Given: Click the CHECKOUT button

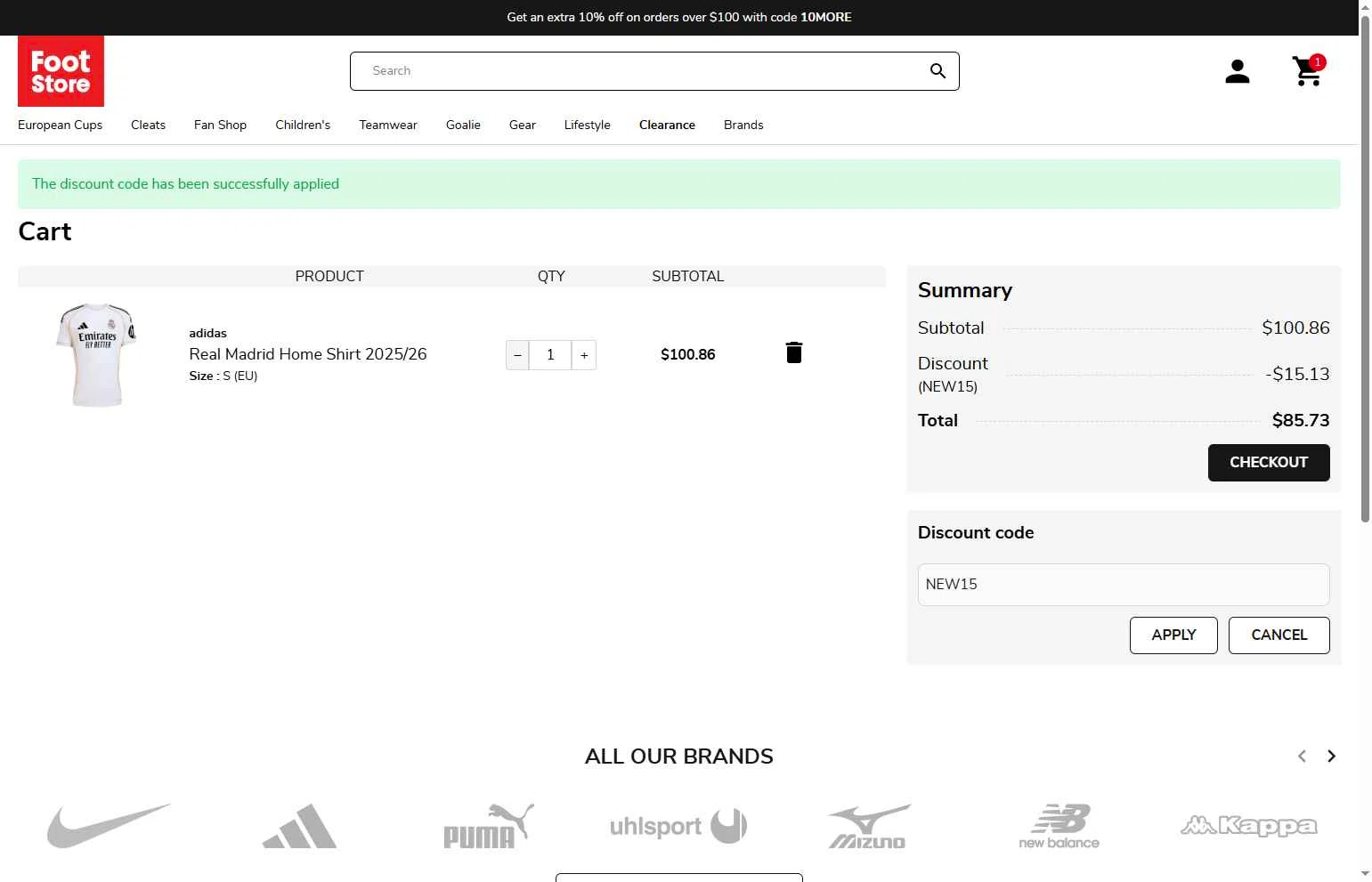Looking at the screenshot, I should tap(1269, 463).
